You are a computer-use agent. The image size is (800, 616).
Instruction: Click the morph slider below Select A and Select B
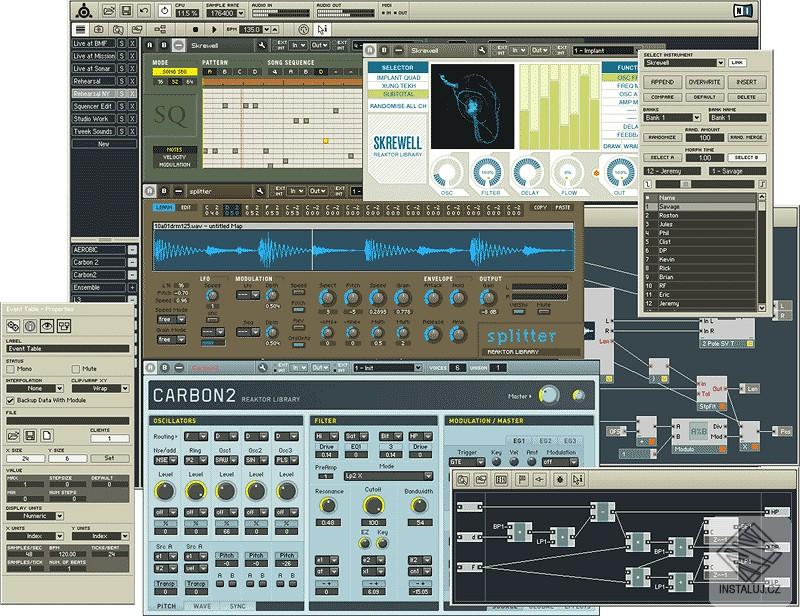[x=684, y=184]
